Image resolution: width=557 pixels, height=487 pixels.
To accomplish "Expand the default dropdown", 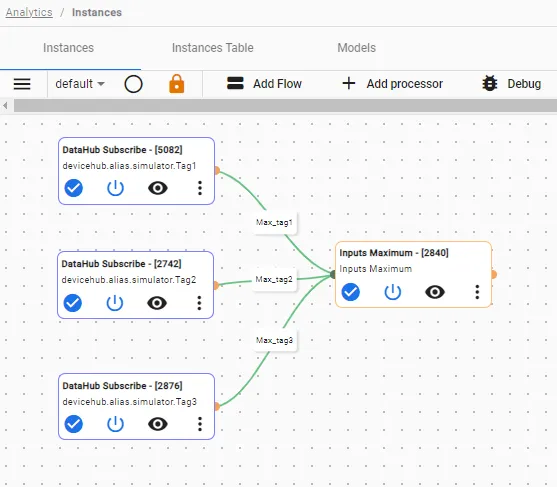I will pyautogui.click(x=80, y=84).
